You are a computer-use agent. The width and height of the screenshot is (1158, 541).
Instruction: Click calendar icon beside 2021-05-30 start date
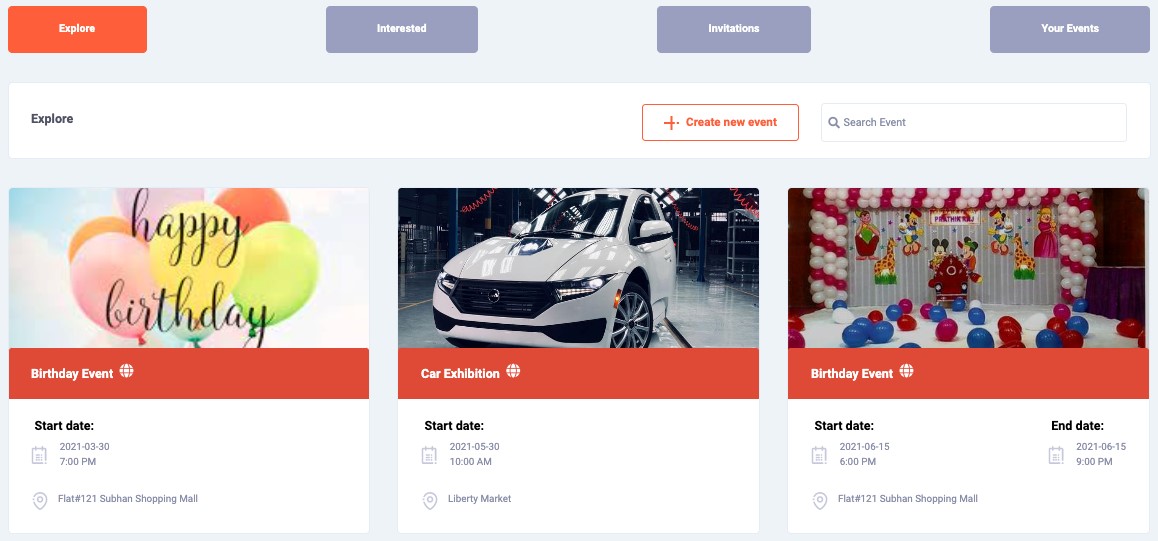click(430, 455)
